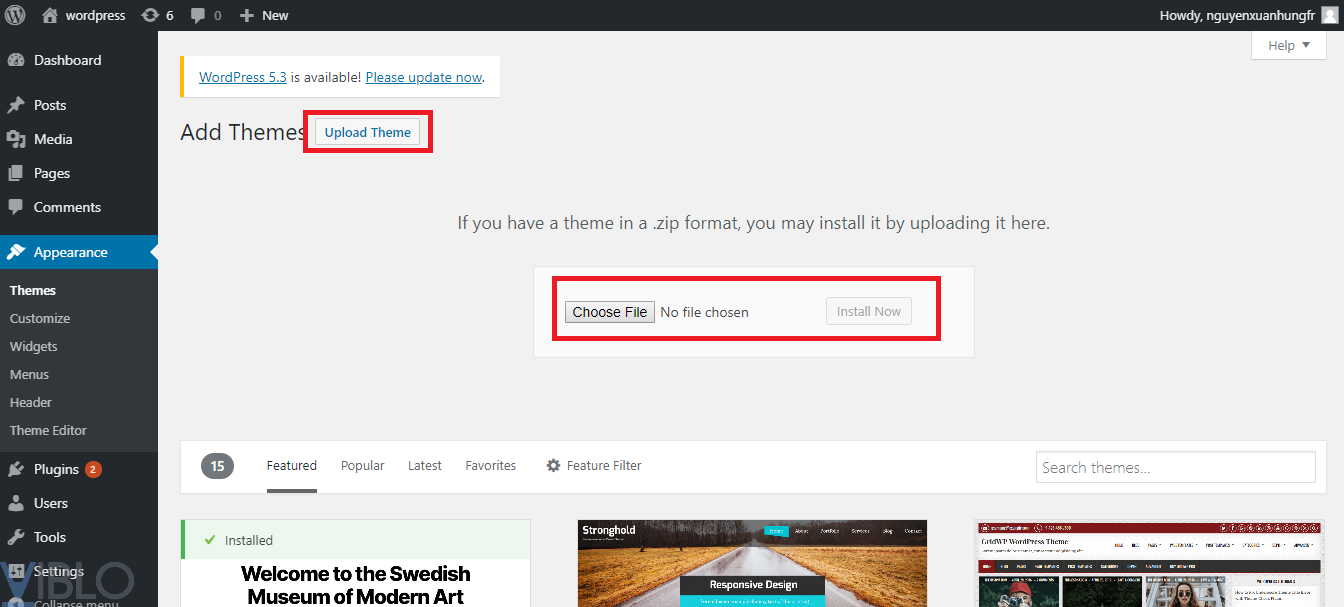Open the New content menu
Image resolution: width=1344 pixels, height=607 pixels.
[264, 15]
